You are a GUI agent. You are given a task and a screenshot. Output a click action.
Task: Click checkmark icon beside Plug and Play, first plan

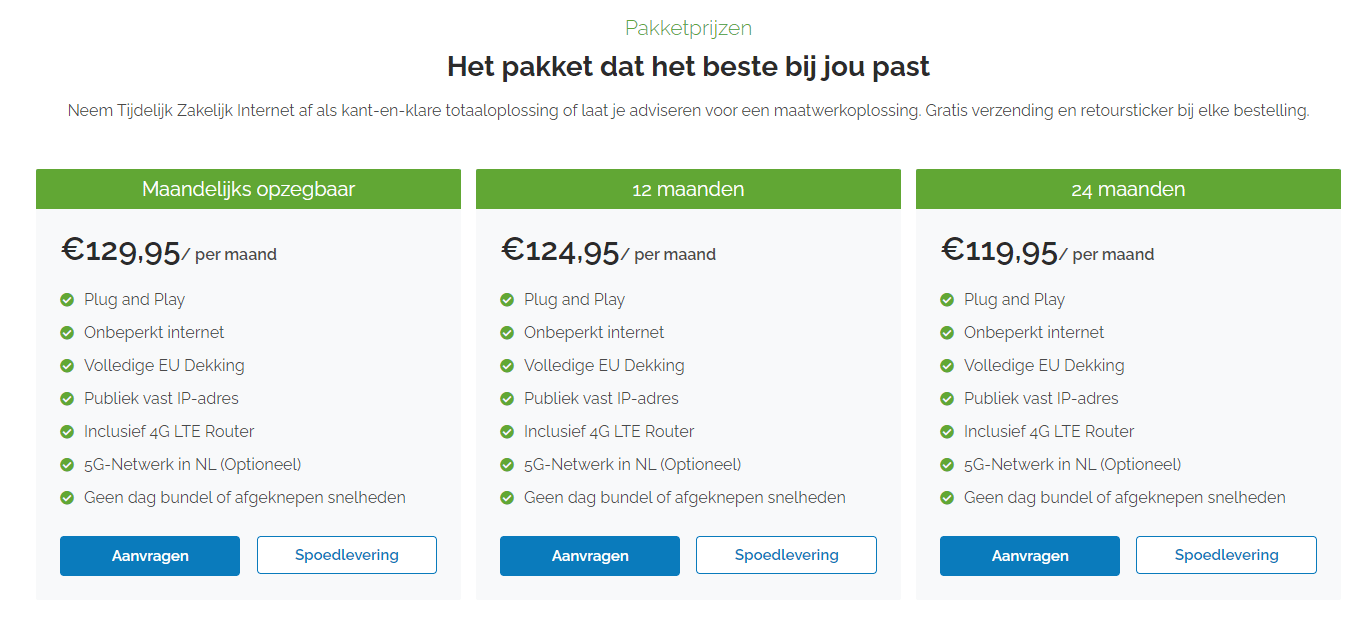(67, 300)
